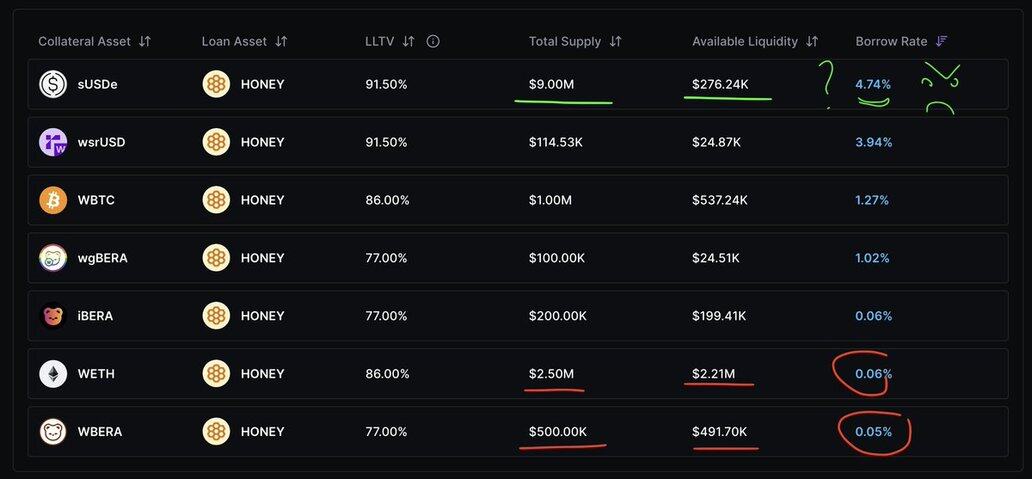
Task: Click the HONEY icon in sUSDe row
Action: point(216,84)
